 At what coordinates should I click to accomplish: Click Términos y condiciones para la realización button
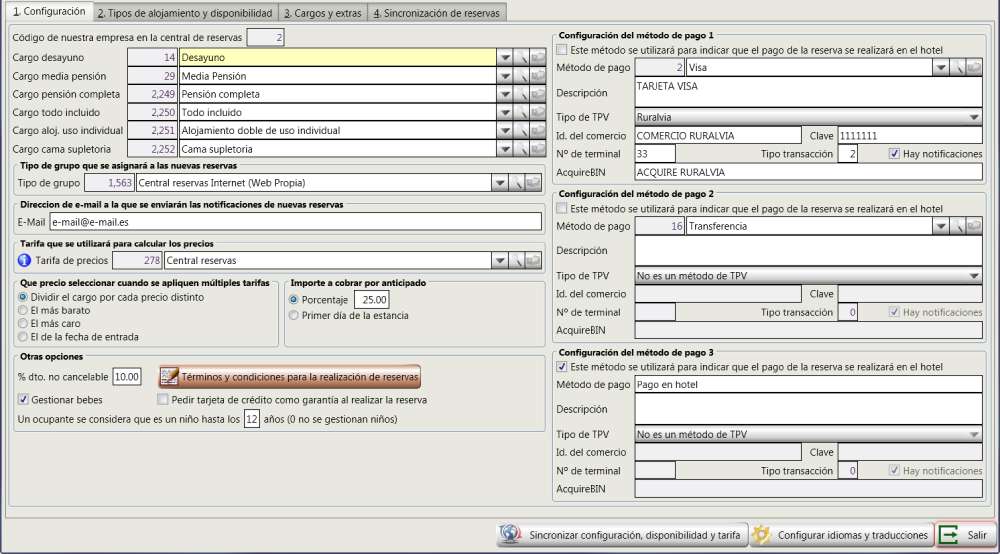(290, 377)
